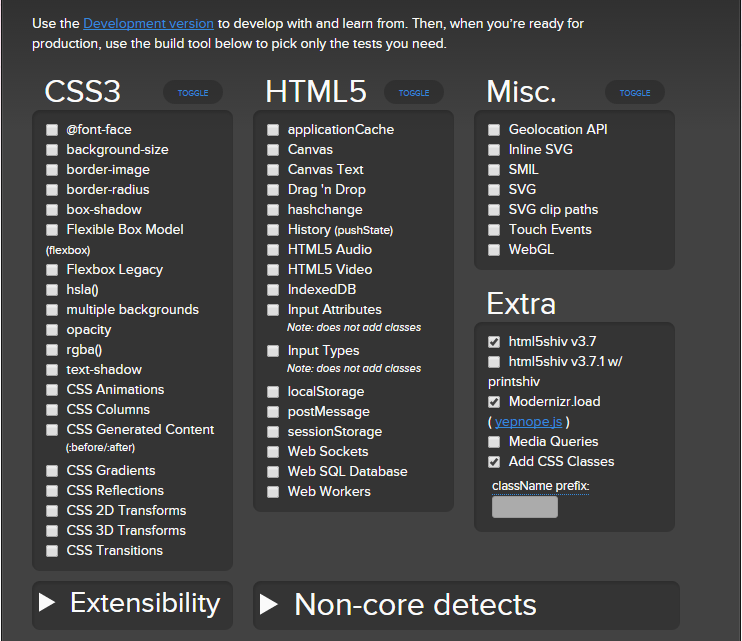742x641 pixels.
Task: Enable the SVG checkbox
Action: pos(494,190)
